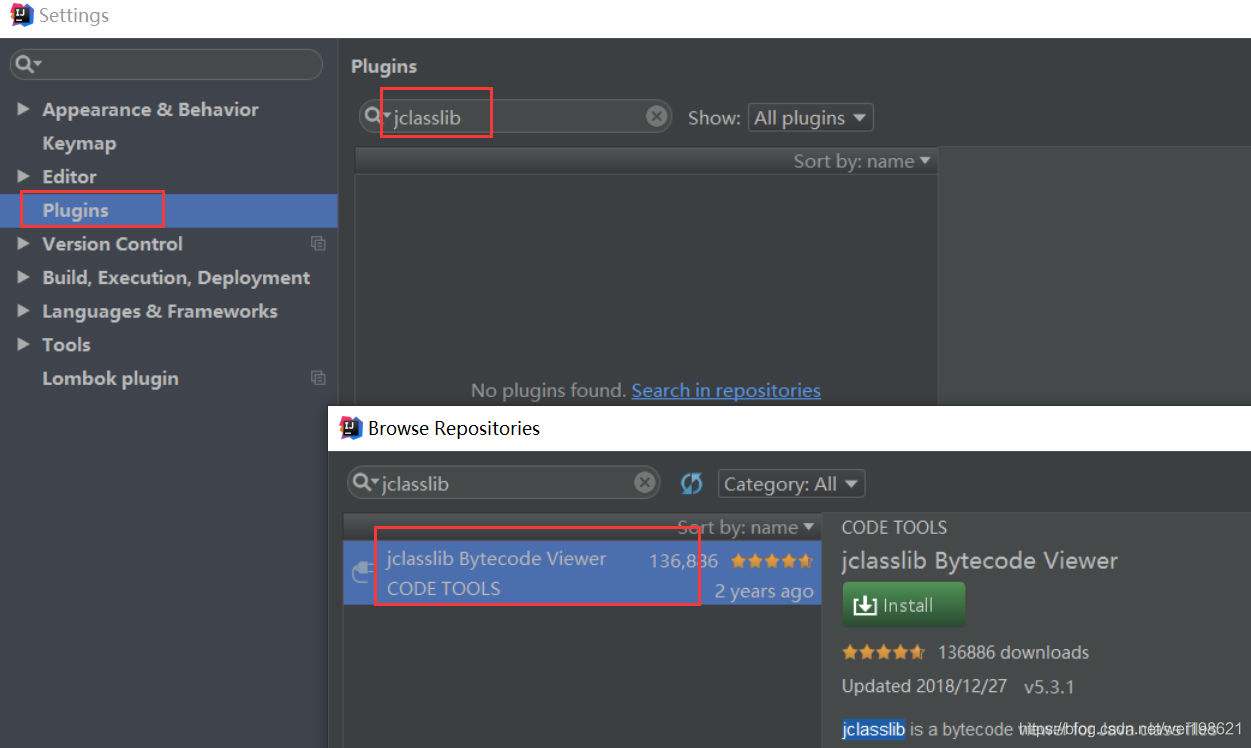Reload the plugin repository list with the refresh icon
This screenshot has height=748, width=1251.
point(691,484)
